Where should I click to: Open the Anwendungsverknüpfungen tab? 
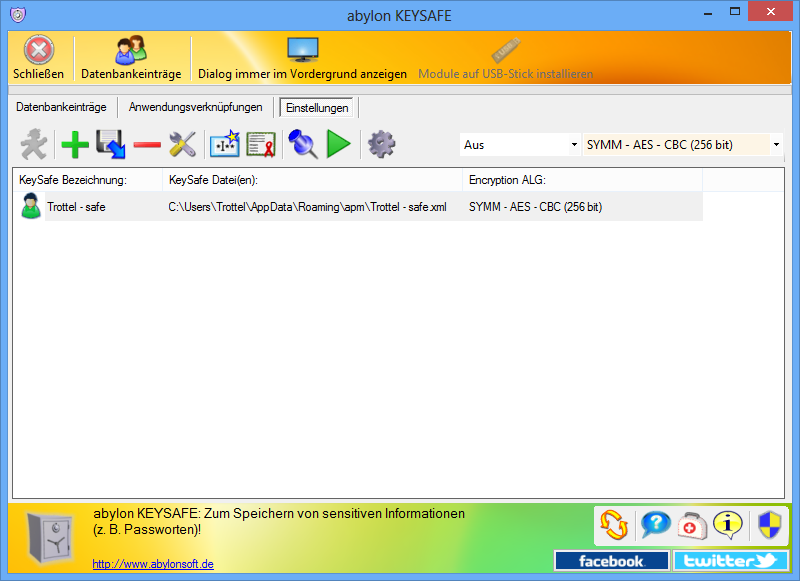click(x=195, y=107)
